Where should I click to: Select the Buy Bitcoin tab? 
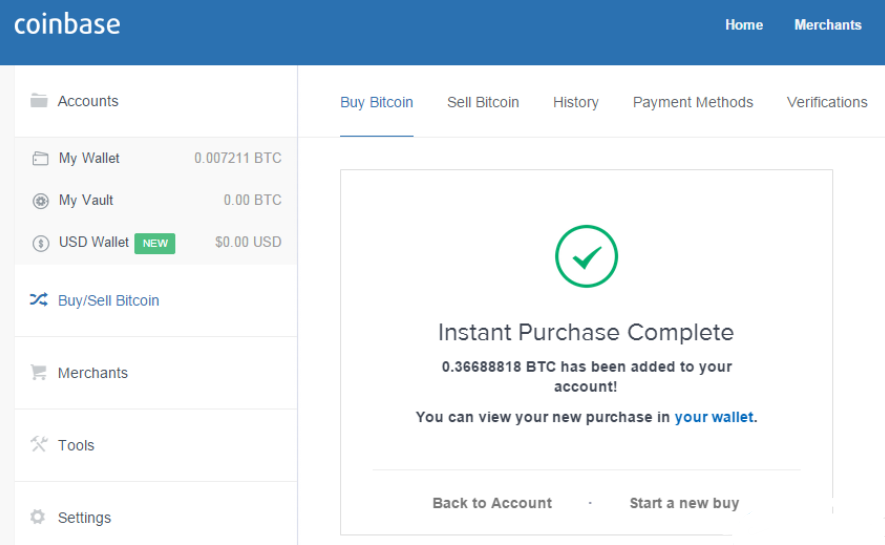pyautogui.click(x=376, y=102)
